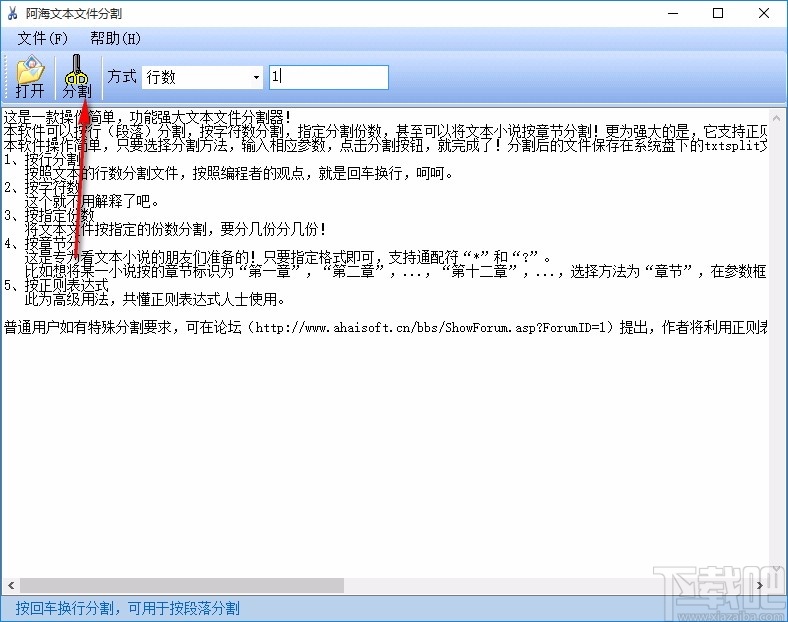Viewport: 788px width, 622px height.
Task: Click the ahaisoft.cn forum URL text
Action: coord(431,328)
